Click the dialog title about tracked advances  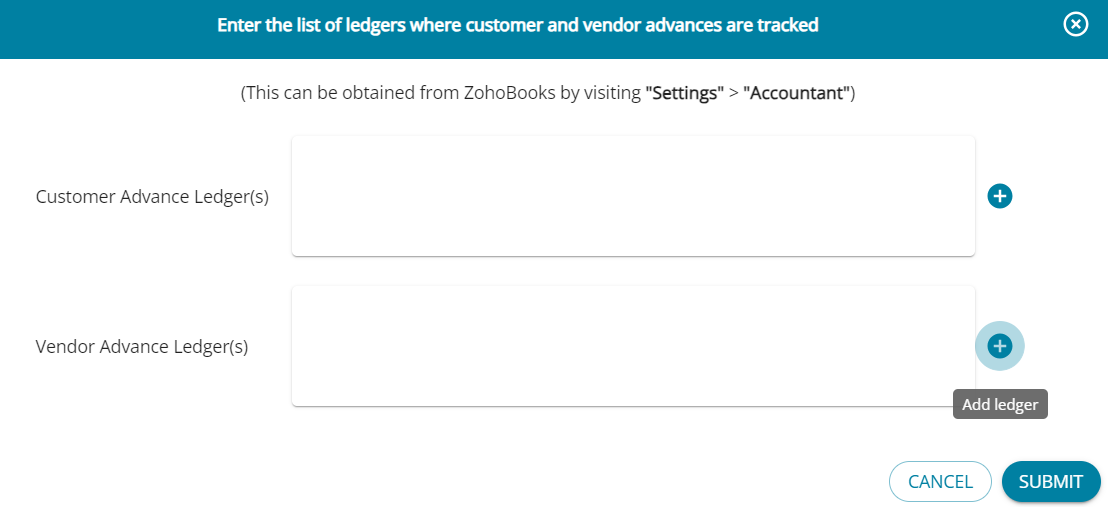coord(518,25)
